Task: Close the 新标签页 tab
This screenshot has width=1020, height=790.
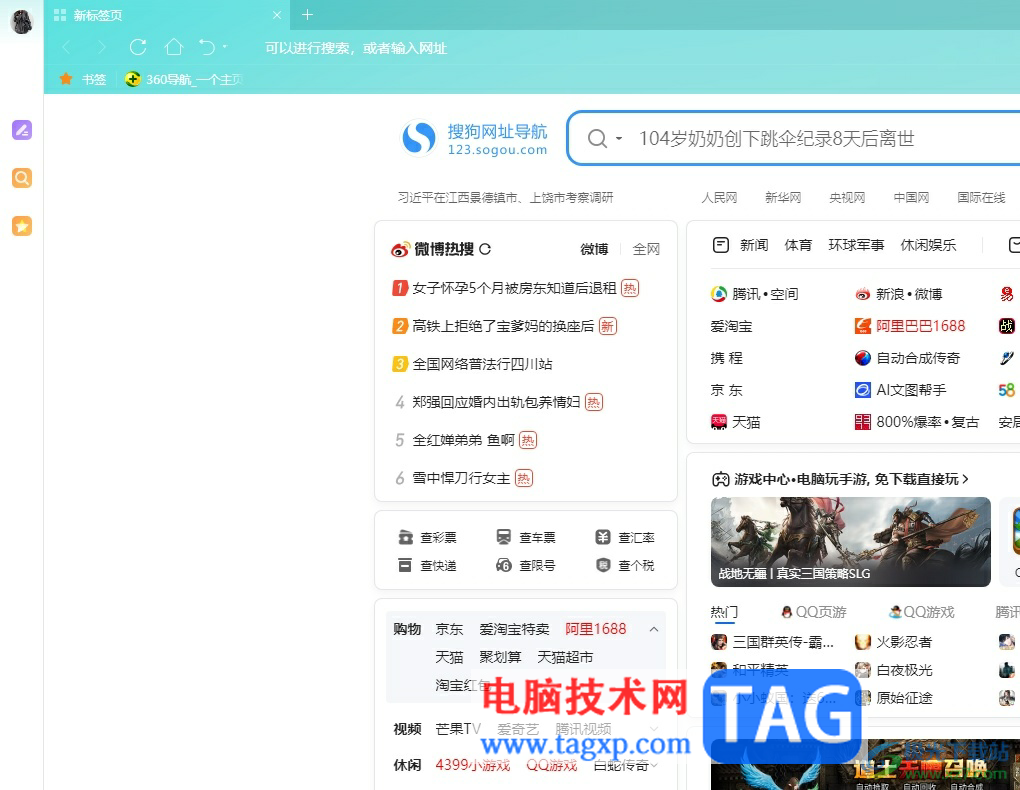Action: [x=276, y=15]
